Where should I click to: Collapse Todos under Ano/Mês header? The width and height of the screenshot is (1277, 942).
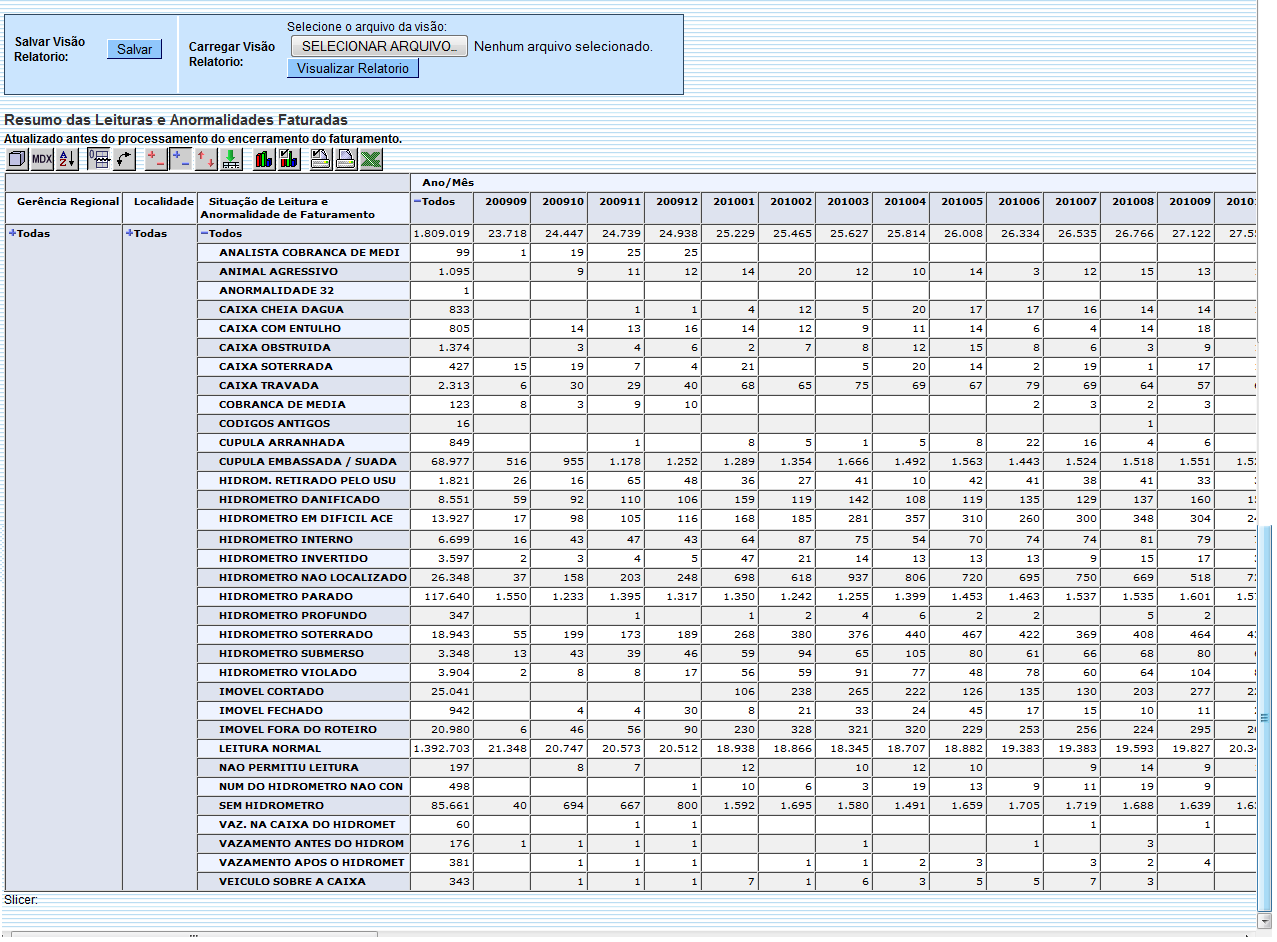pos(416,202)
